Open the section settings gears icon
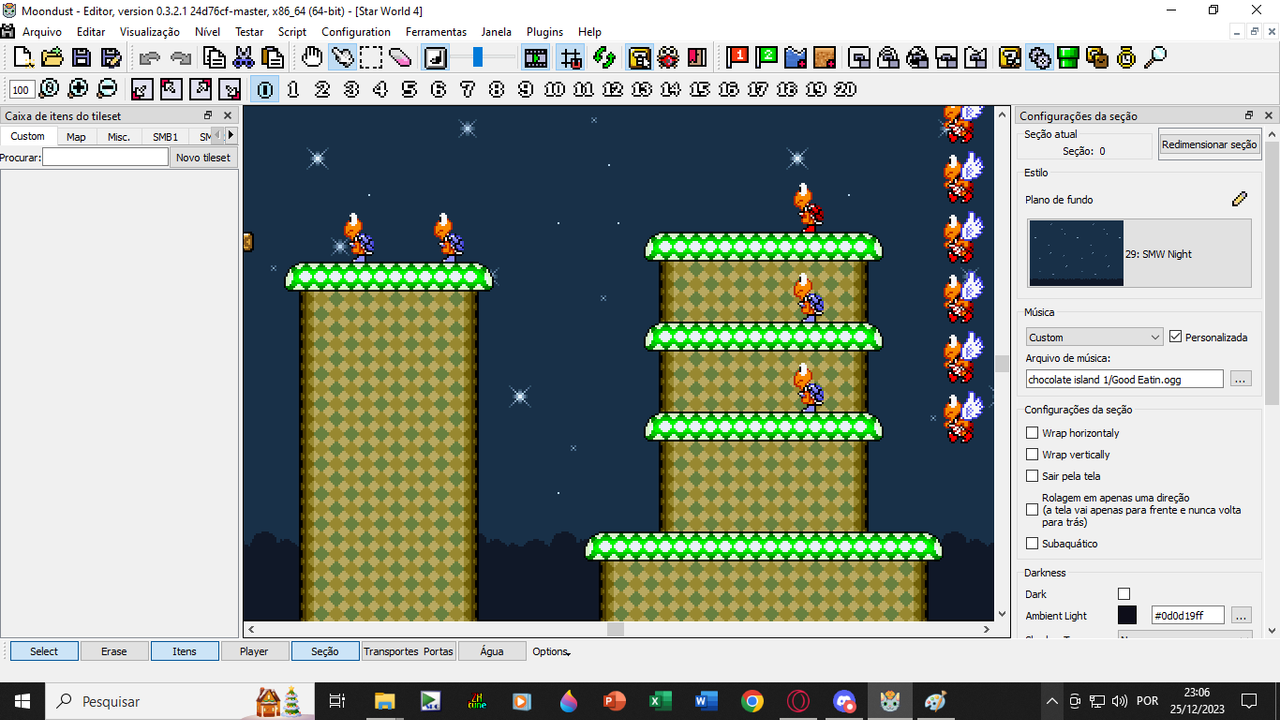The image size is (1280, 720). click(1039, 57)
